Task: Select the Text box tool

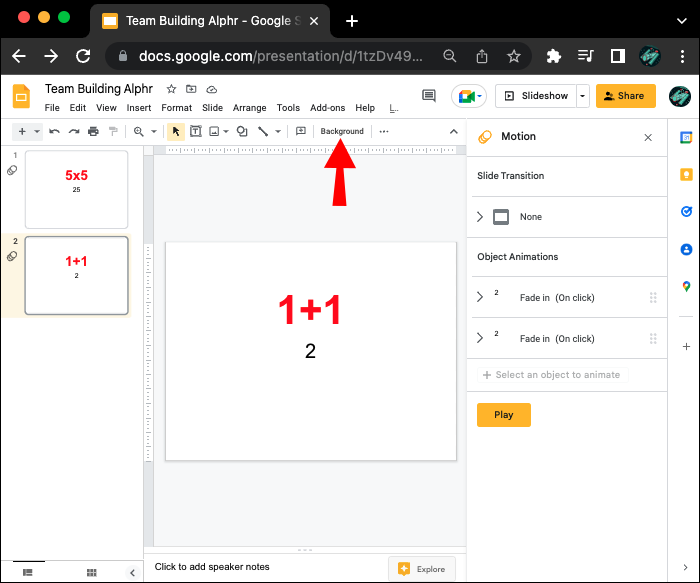Action: tap(196, 131)
